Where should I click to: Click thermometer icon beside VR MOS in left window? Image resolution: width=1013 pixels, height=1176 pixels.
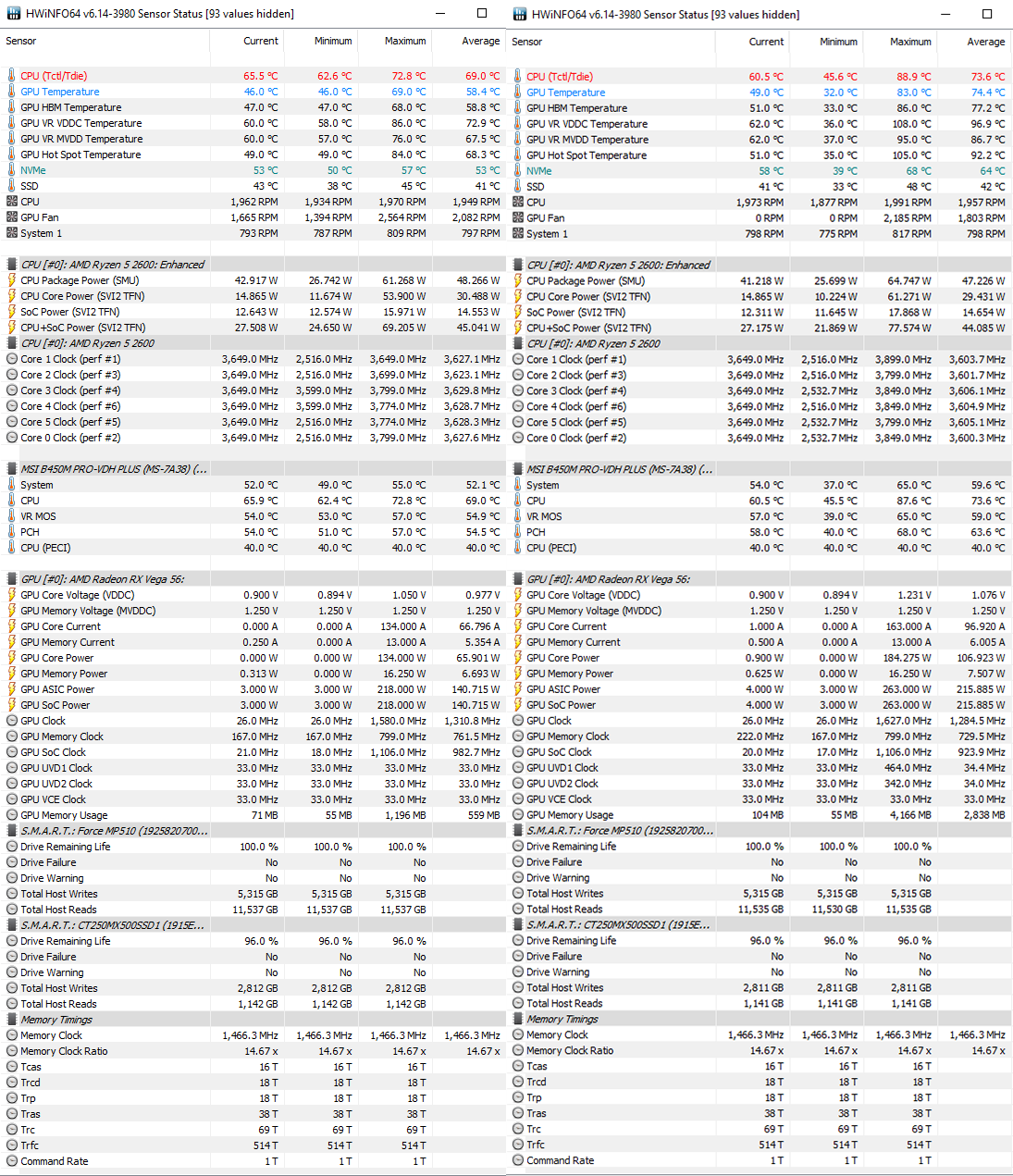click(12, 516)
